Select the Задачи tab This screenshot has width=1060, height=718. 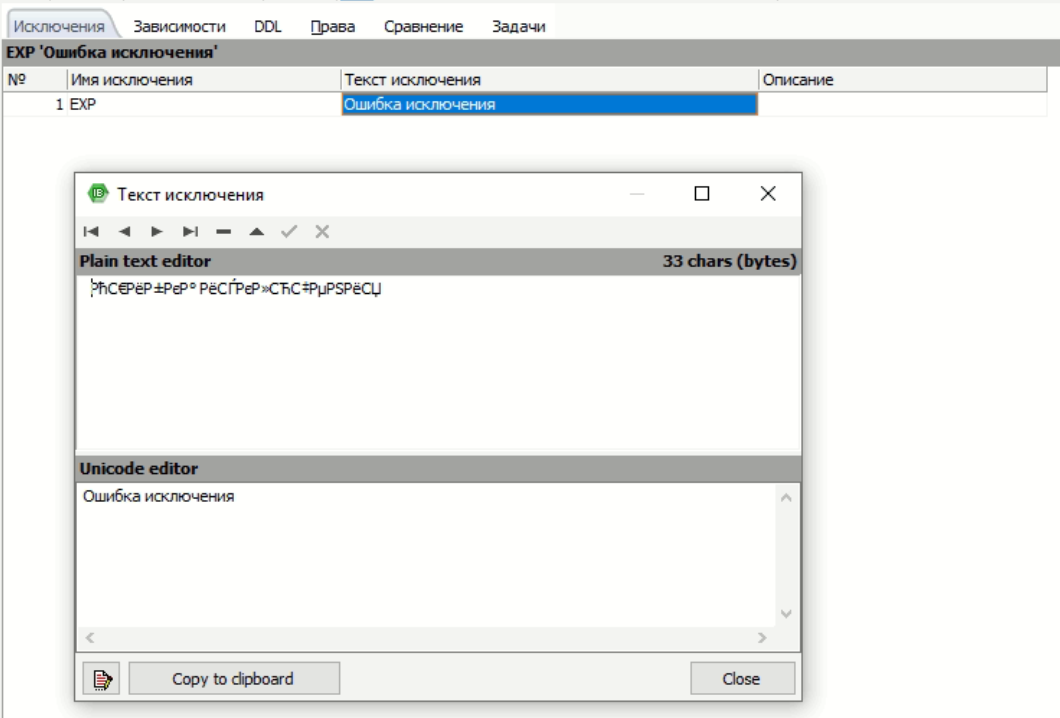pos(519,26)
